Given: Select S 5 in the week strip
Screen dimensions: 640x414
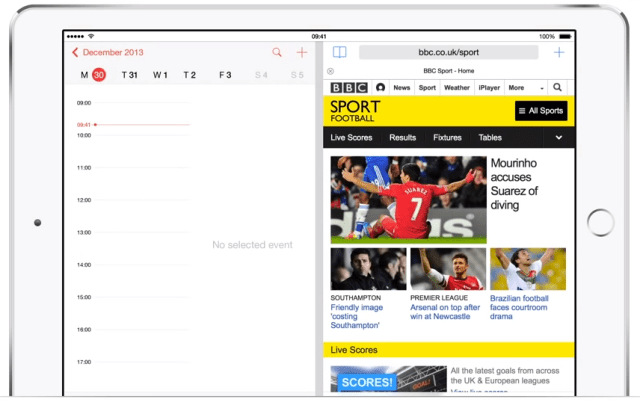Looking at the screenshot, I should [x=297, y=75].
